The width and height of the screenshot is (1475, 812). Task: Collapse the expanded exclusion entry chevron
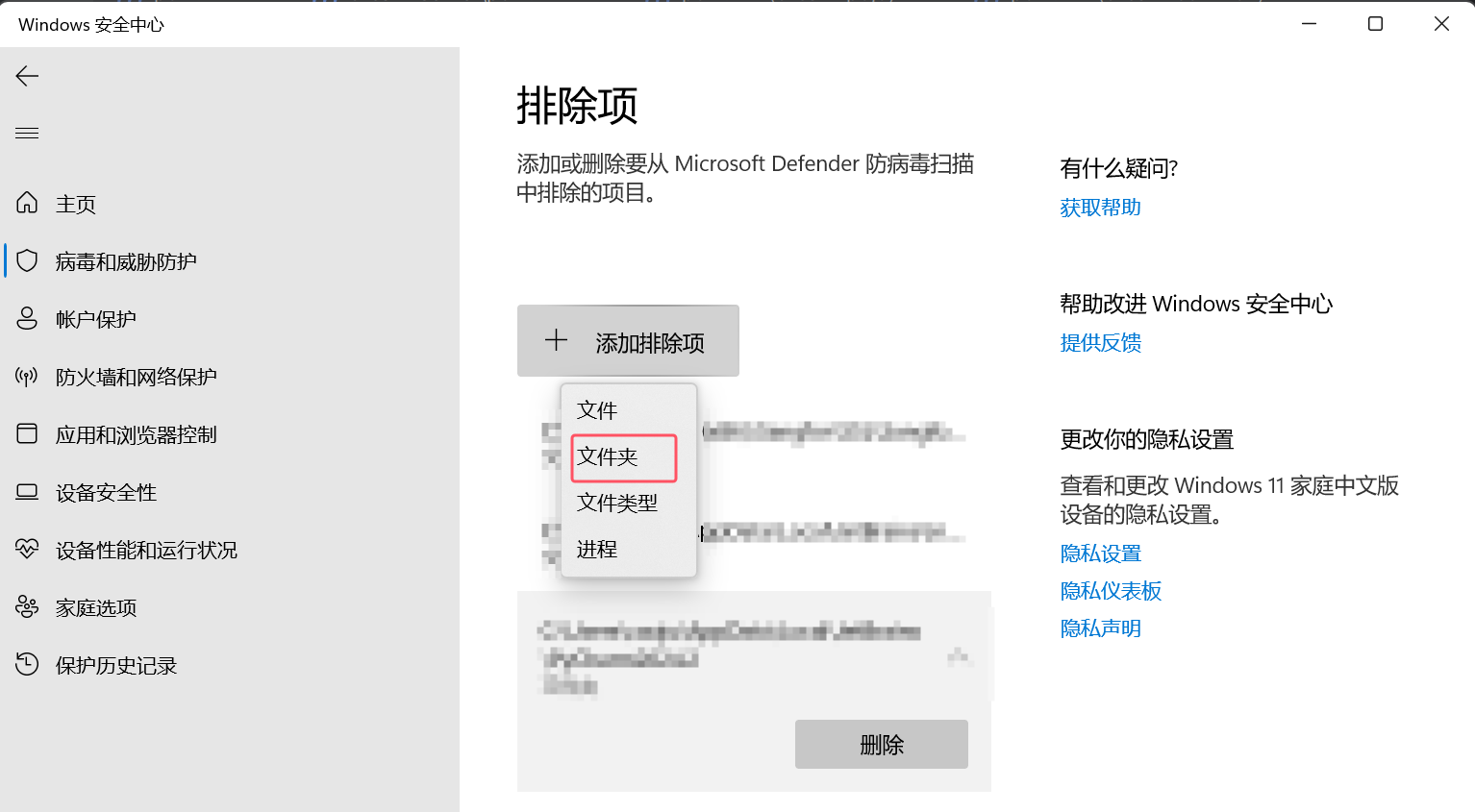pyautogui.click(x=959, y=656)
